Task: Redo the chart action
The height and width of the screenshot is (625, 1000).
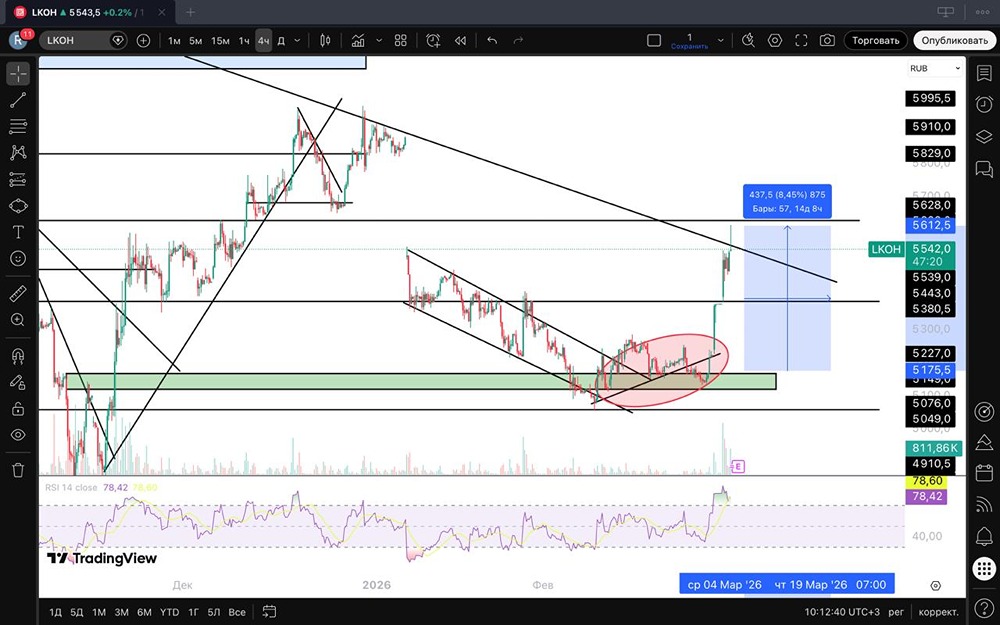Action: pos(518,40)
